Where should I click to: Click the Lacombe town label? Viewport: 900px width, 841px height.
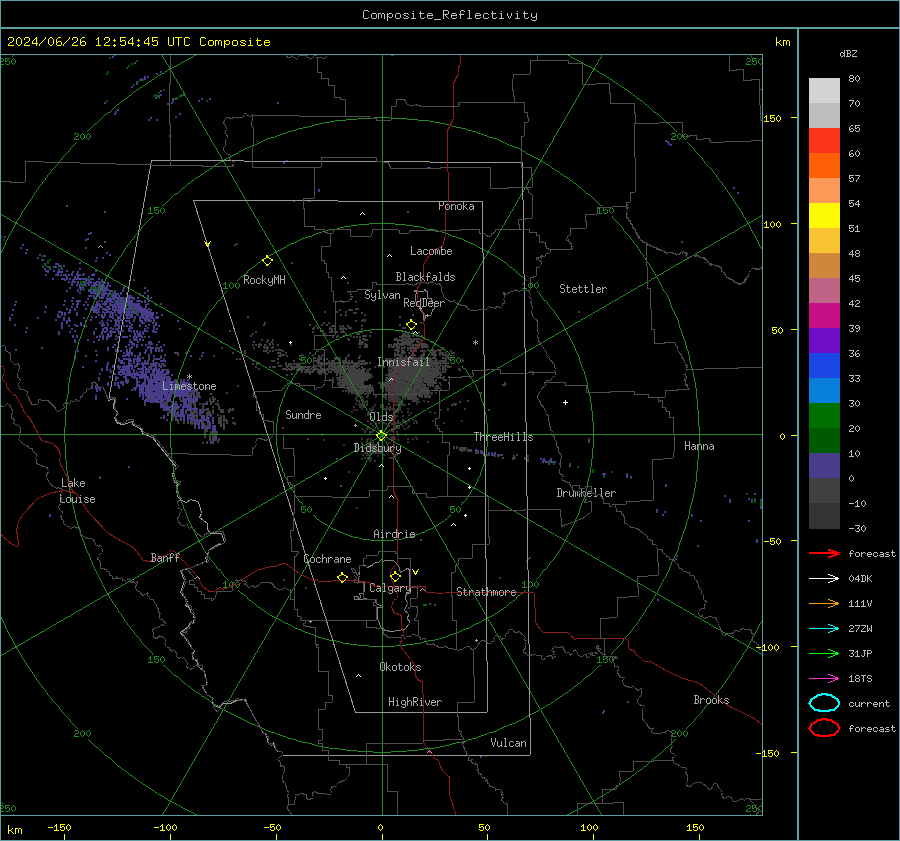[431, 251]
